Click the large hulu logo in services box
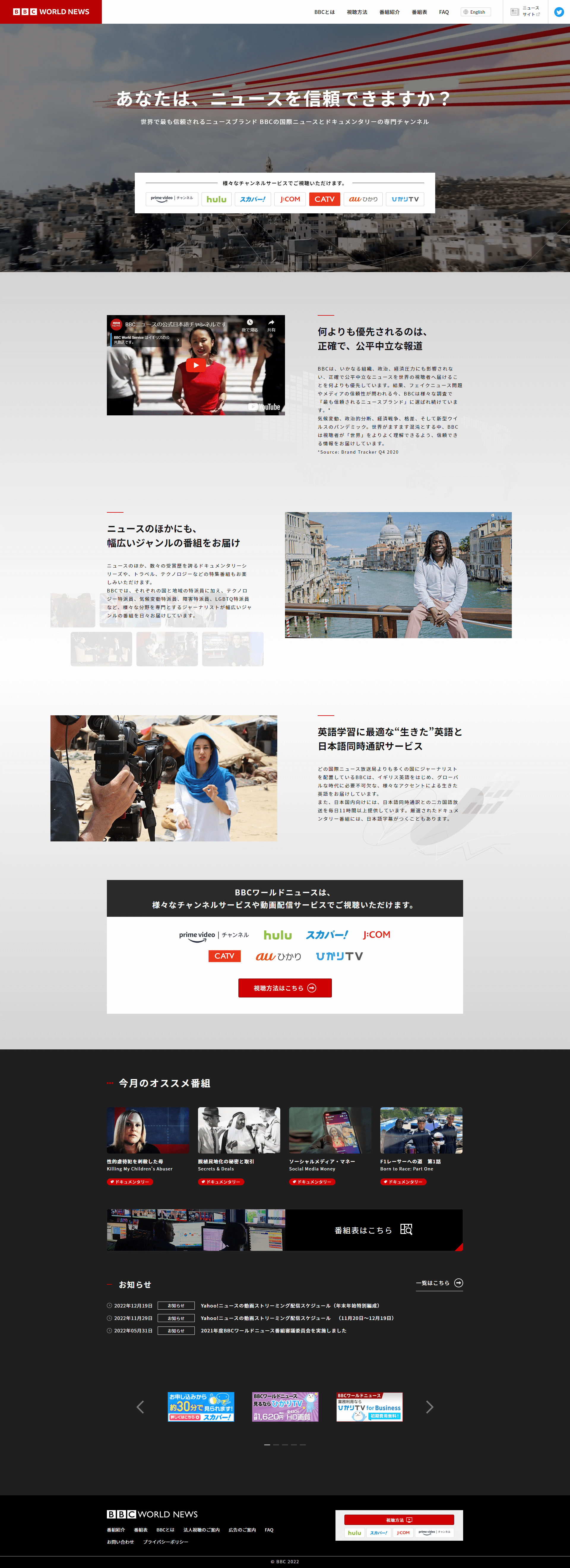Viewport: 570px width, 1568px height. 278,935
